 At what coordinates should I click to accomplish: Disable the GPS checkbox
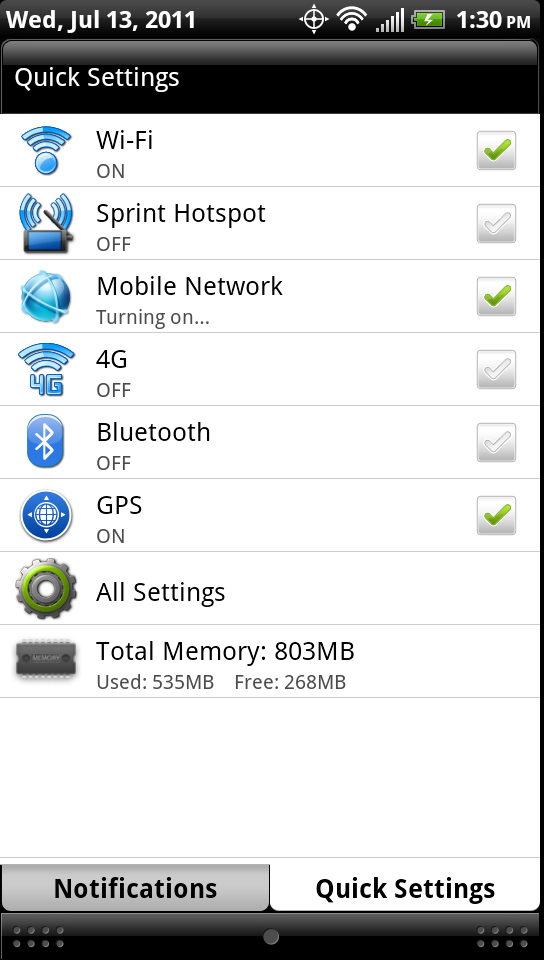496,515
